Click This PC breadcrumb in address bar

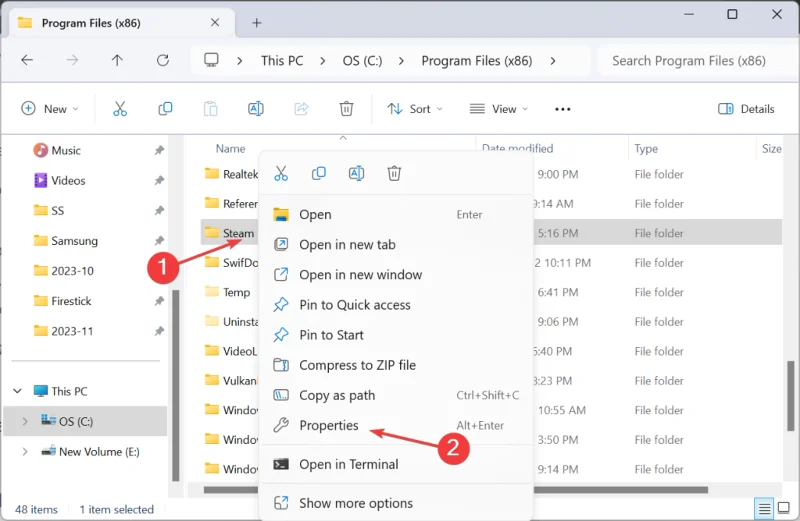click(x=282, y=61)
